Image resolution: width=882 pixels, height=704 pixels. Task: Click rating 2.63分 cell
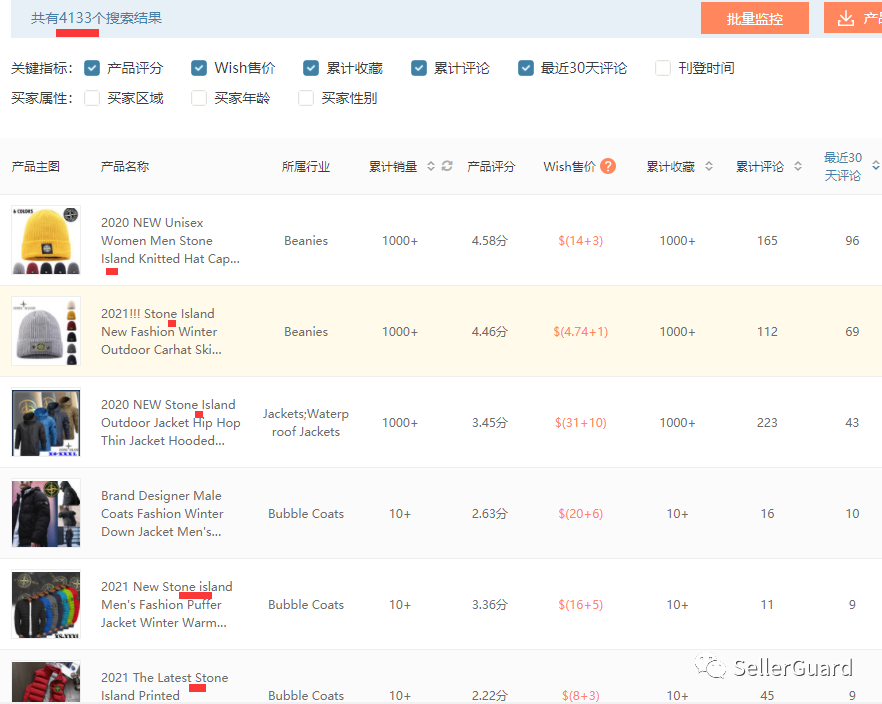pos(490,514)
